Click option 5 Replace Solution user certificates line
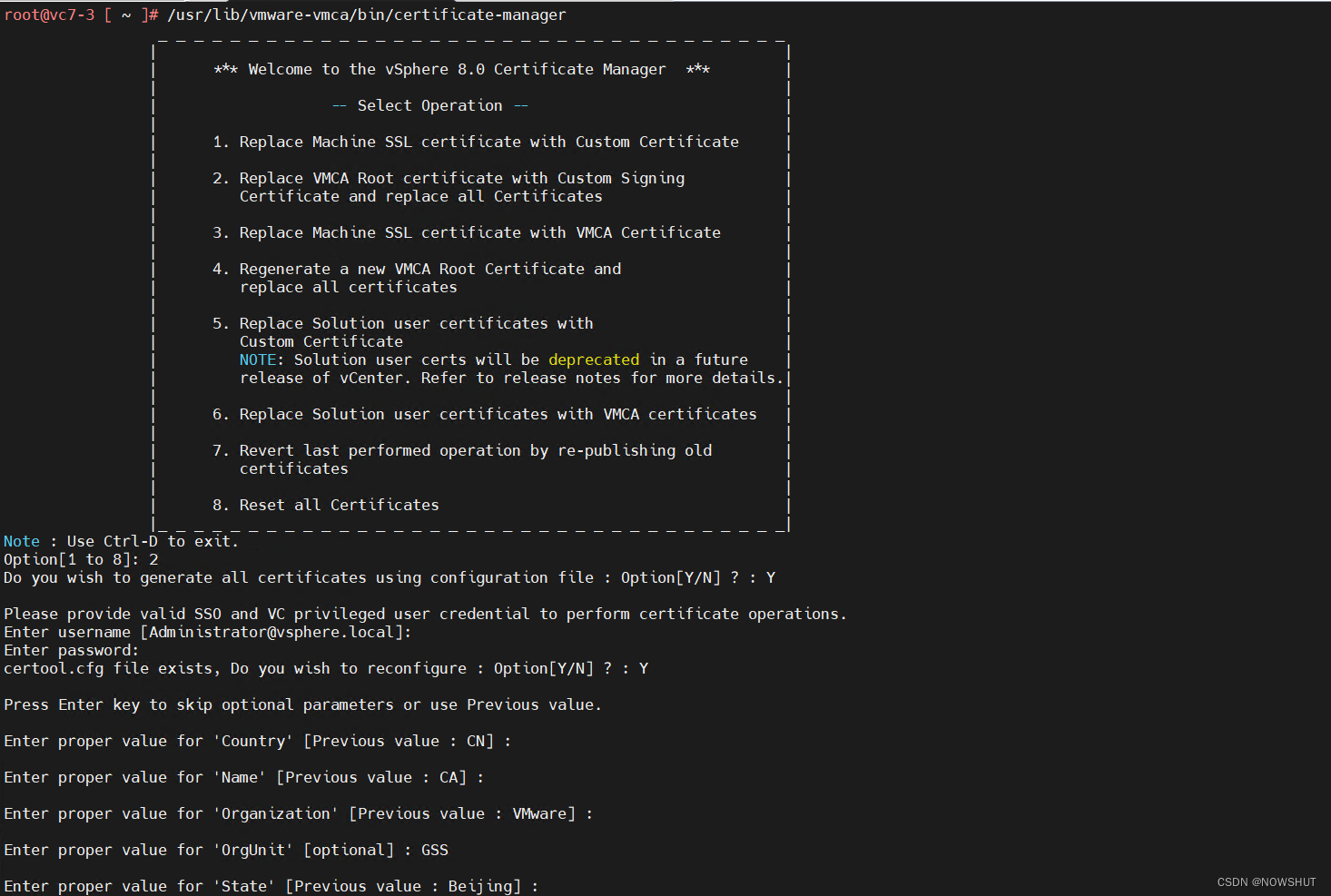Screen dimensions: 1331x896 click(x=403, y=323)
